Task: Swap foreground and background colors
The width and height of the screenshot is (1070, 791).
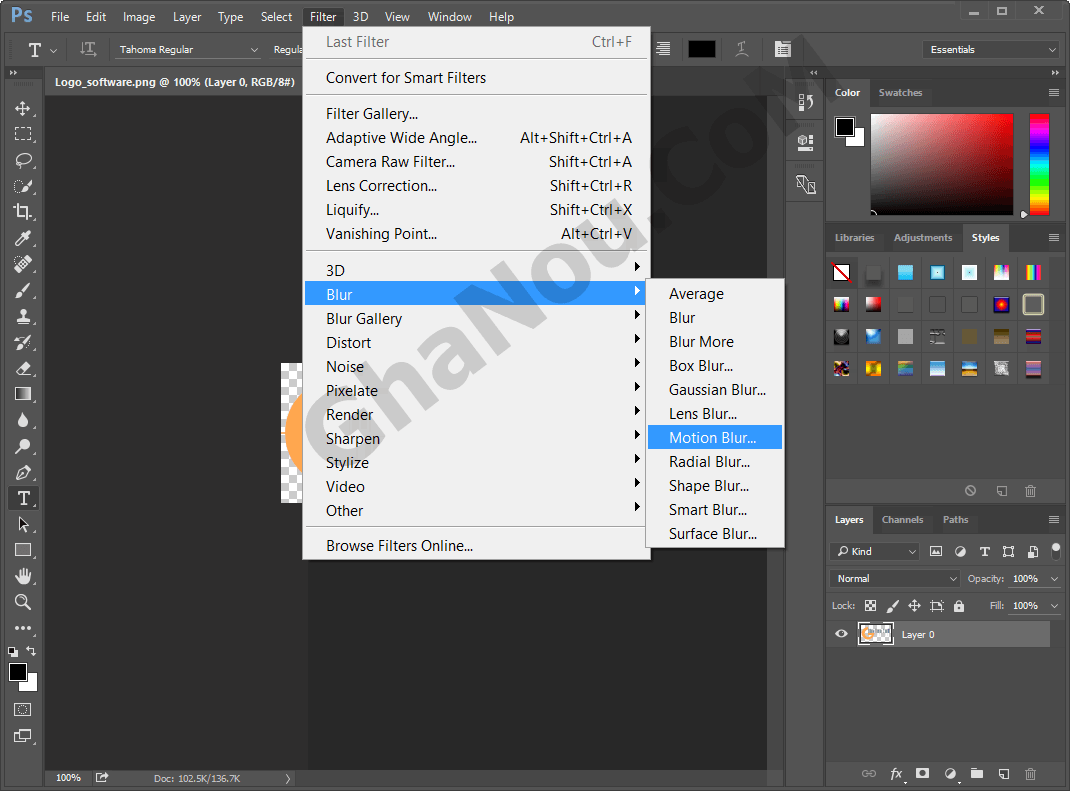Action: coord(31,650)
